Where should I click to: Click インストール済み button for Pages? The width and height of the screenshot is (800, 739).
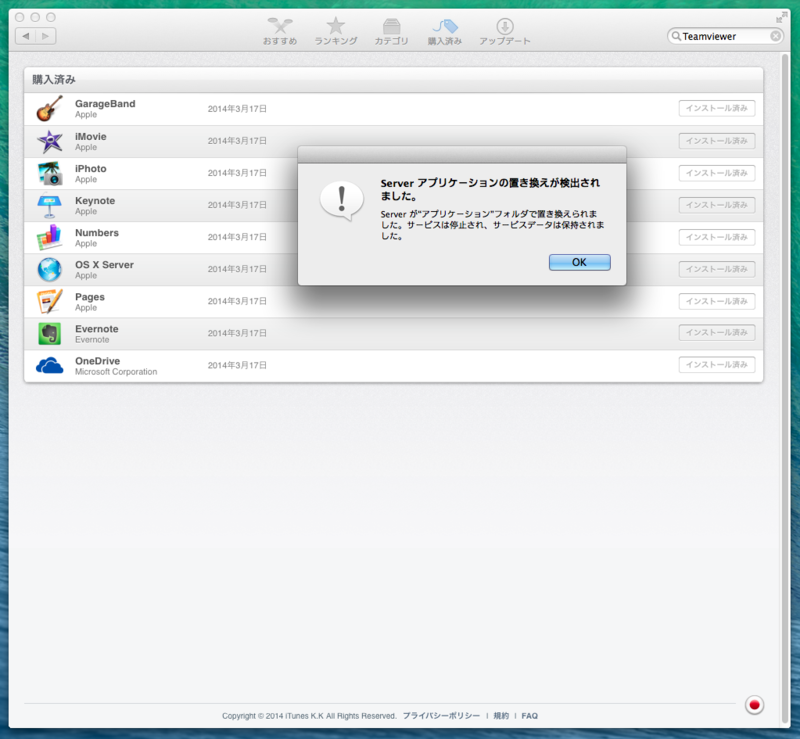click(x=717, y=302)
